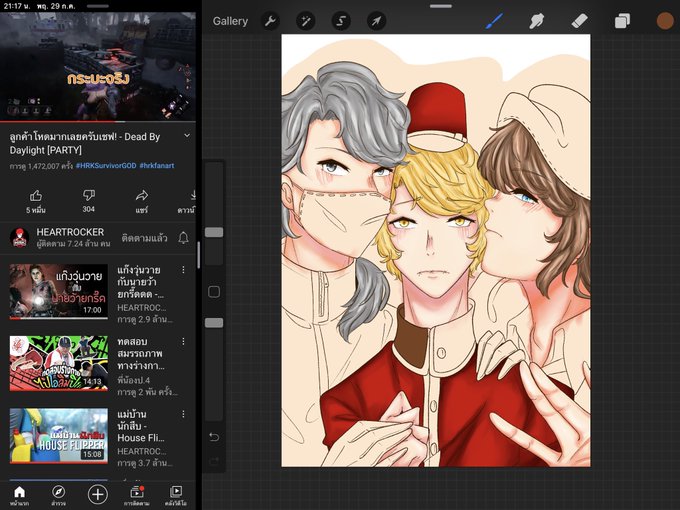Open options for the 14:13 video

[x=183, y=342]
